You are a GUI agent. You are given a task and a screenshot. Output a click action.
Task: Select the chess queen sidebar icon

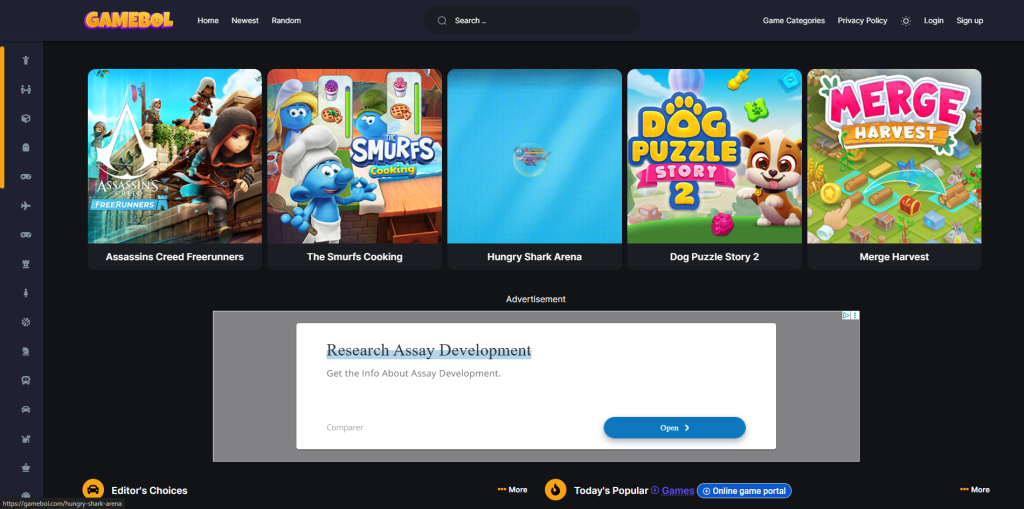coord(26,468)
